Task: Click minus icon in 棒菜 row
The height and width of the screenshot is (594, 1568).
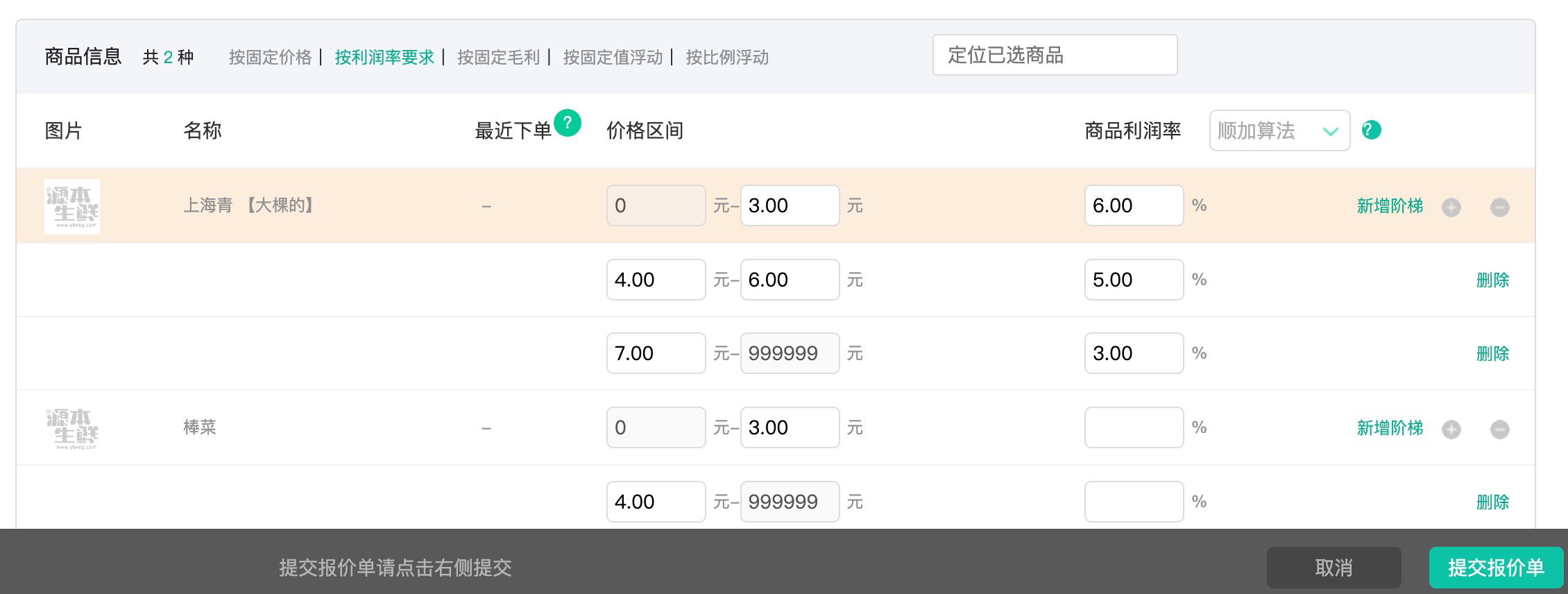Action: point(1499,429)
